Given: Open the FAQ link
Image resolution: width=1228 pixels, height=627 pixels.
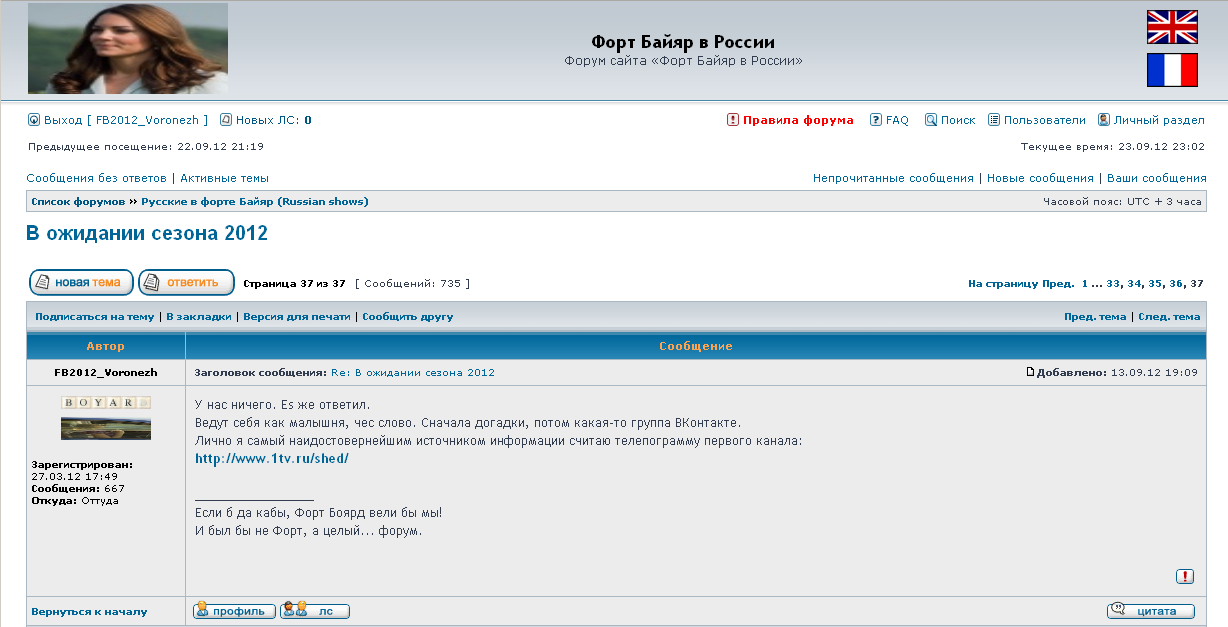Looking at the screenshot, I should click(x=897, y=120).
